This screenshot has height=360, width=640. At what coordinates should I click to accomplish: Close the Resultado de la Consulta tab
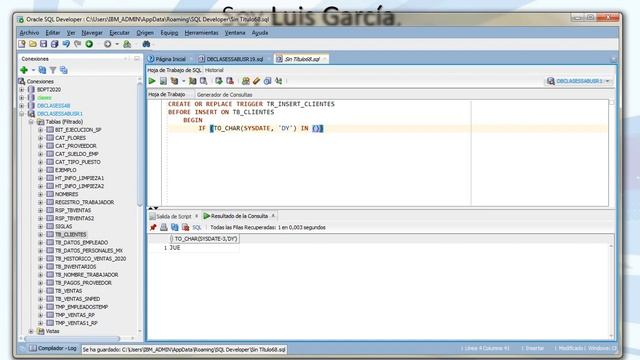[x=273, y=216]
